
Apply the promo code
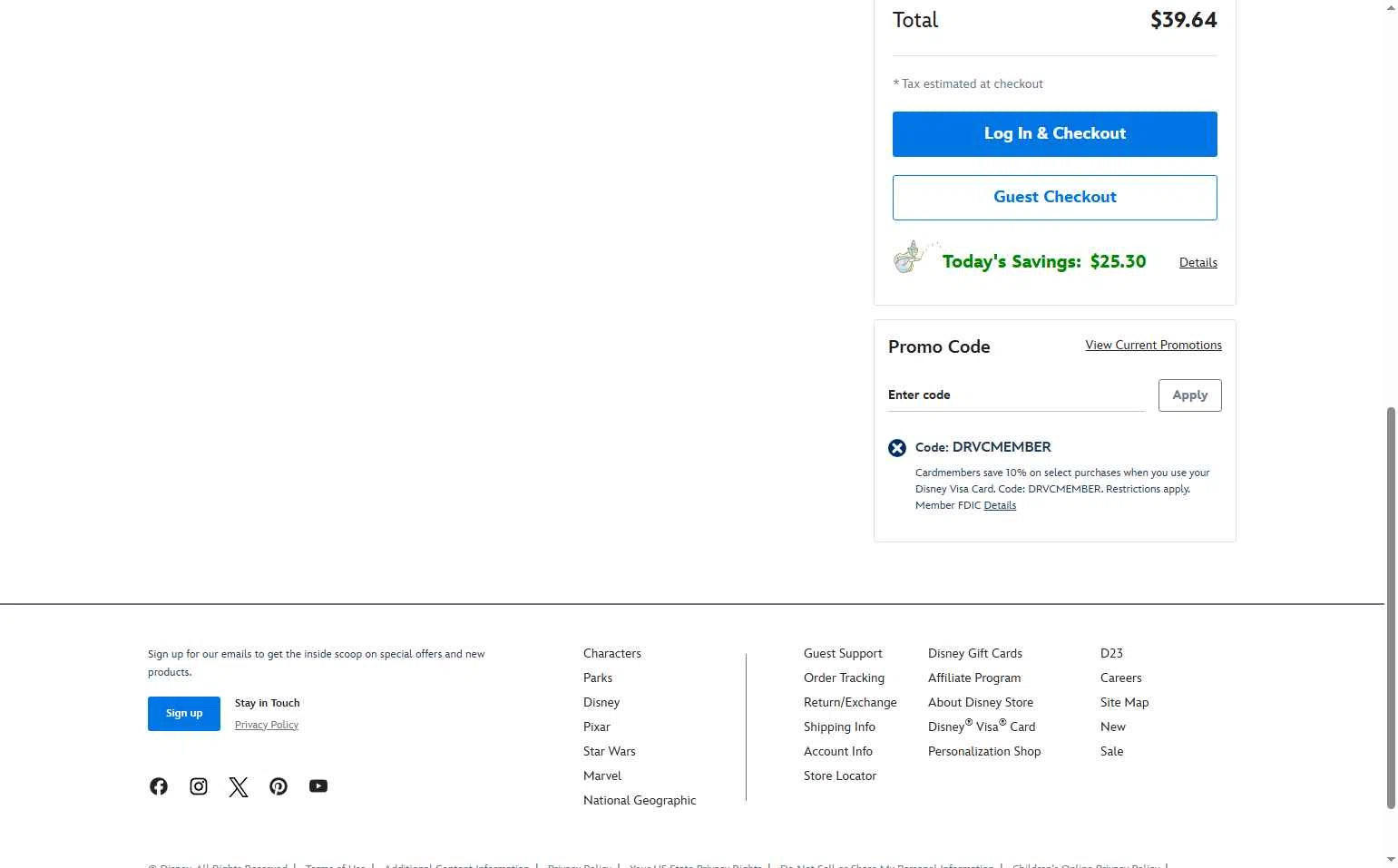pos(1190,395)
